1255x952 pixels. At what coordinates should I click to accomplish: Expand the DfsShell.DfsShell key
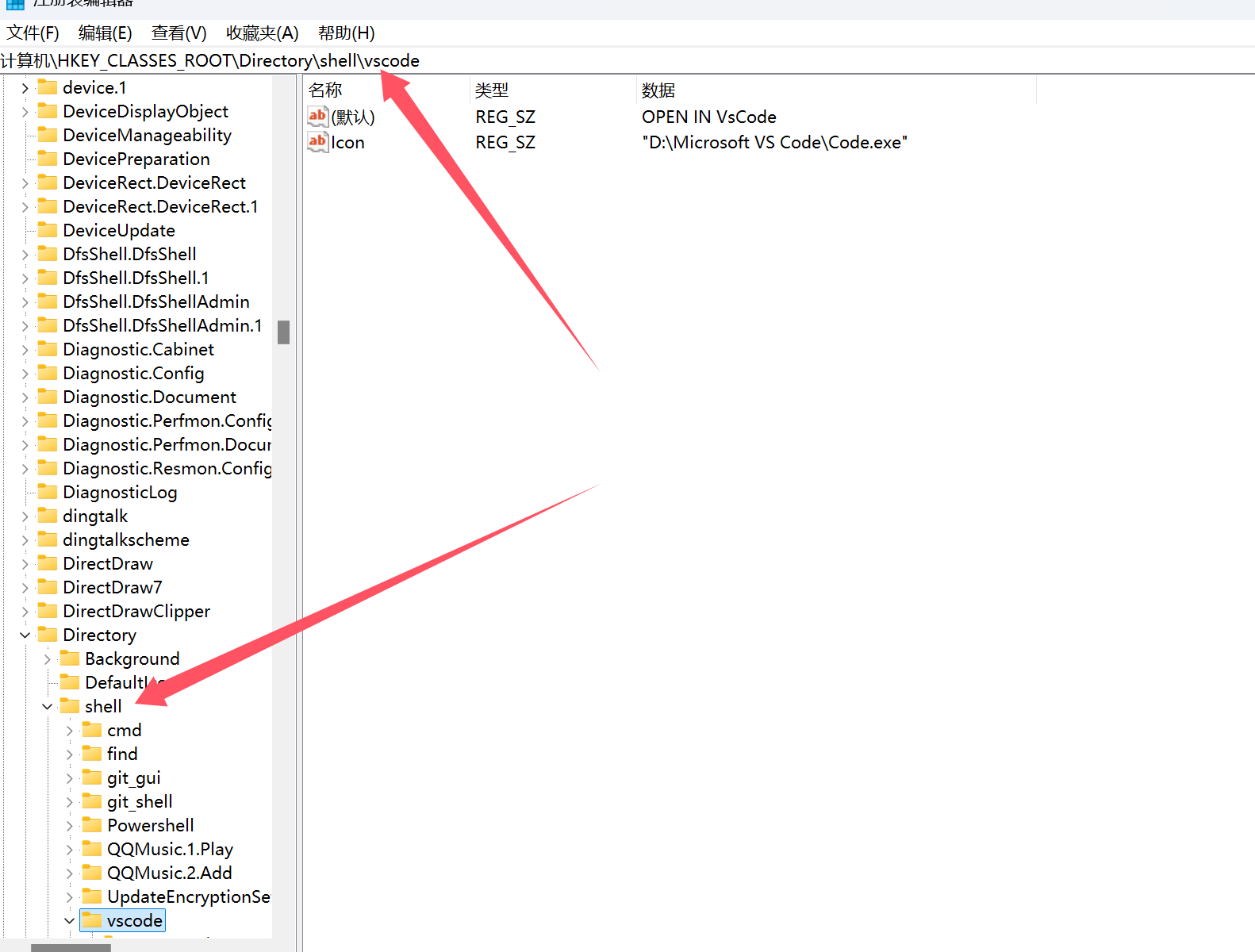25,255
